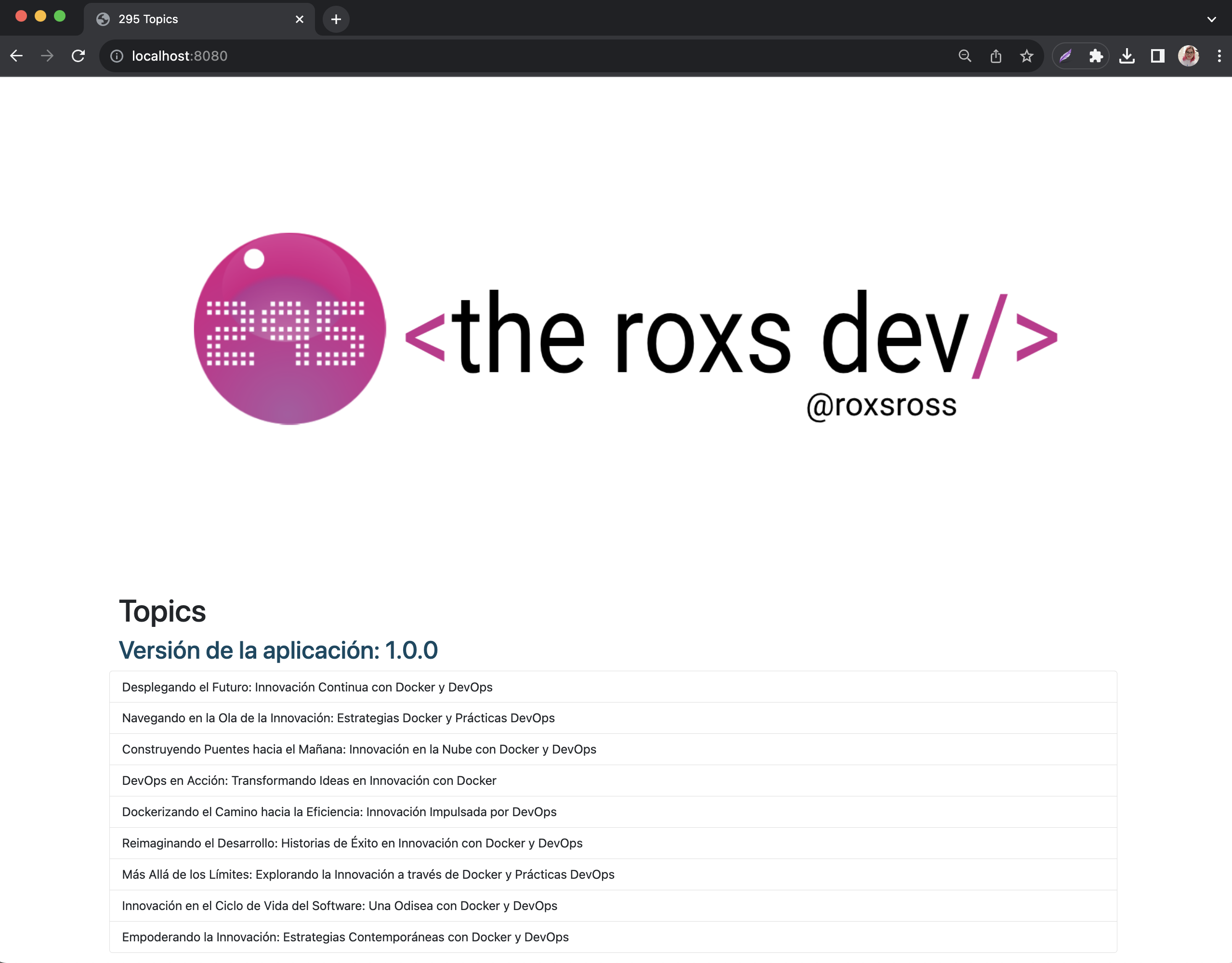The width and height of the screenshot is (1232, 963).
Task: Toggle the browser side panel
Action: [x=1157, y=56]
